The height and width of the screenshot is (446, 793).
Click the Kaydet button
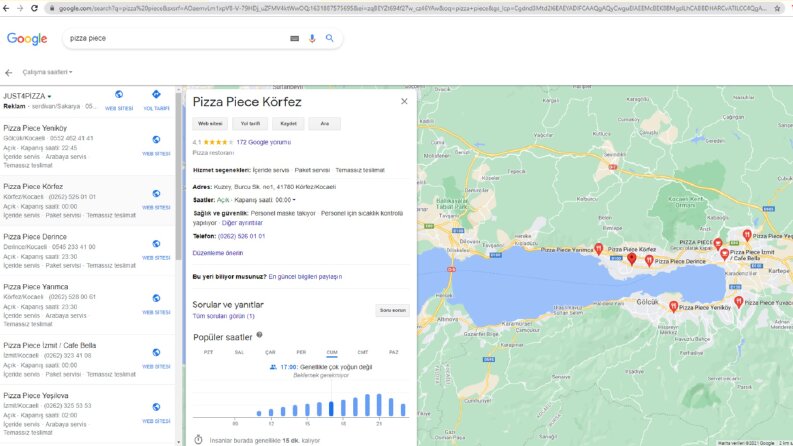[x=288, y=124]
